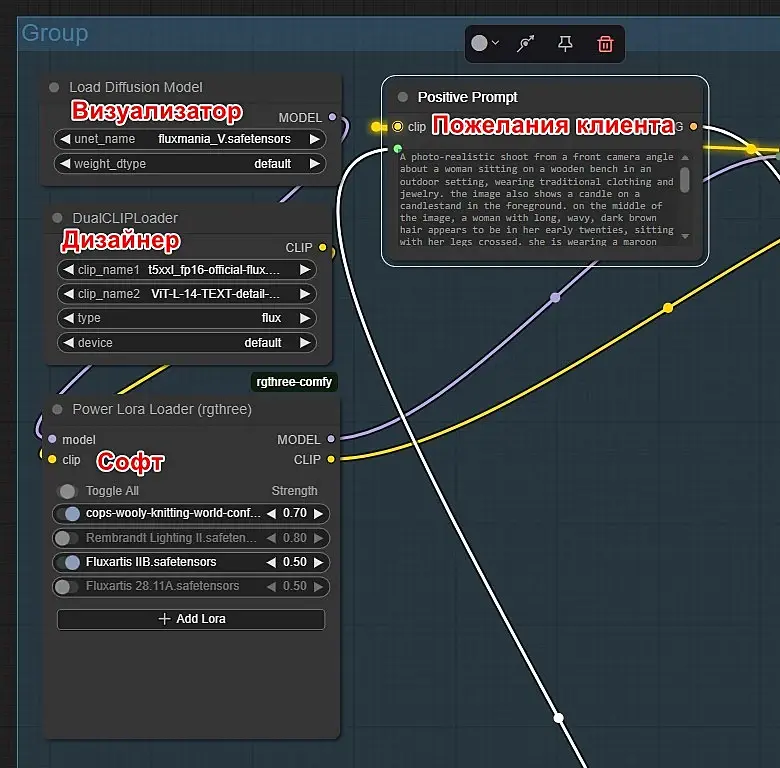Select next weight_dtype with right arrow
Viewport: 780px width, 768px height.
coord(314,164)
